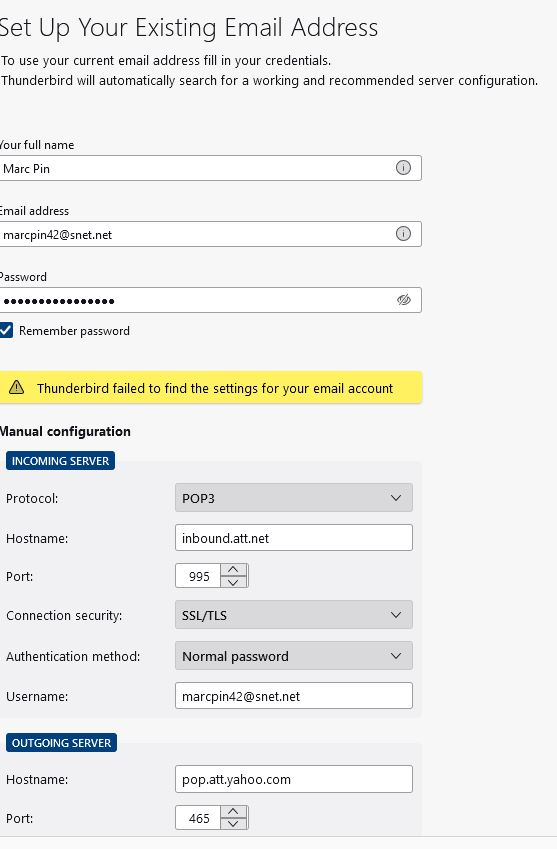Screen dimensions: 557x849
Task: Uncheck the Remember password checkbox
Action: (x=6, y=330)
